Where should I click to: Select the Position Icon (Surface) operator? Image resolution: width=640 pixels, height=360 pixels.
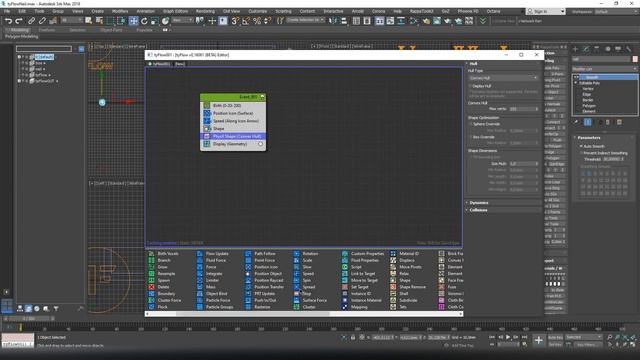click(233, 113)
